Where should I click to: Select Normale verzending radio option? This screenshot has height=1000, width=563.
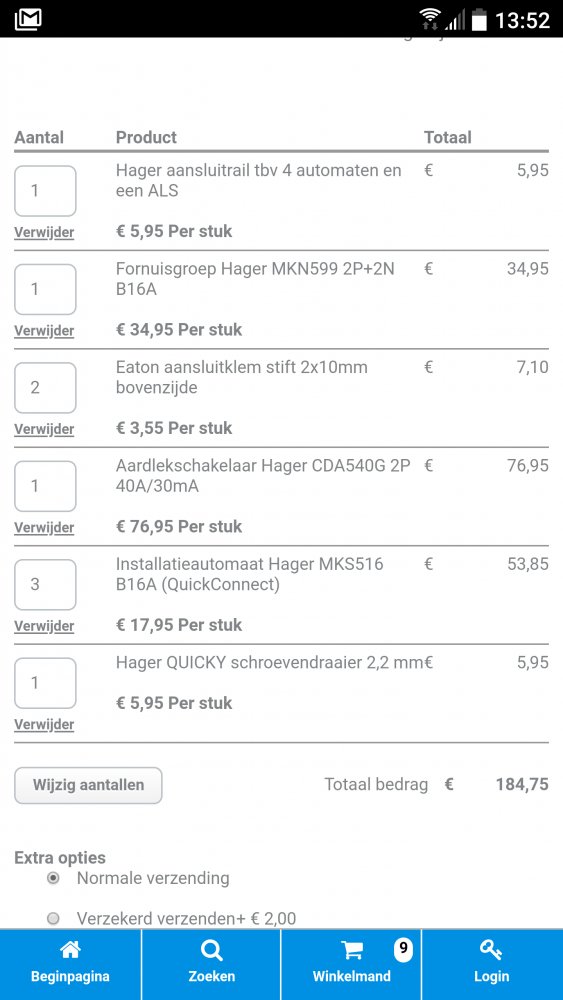click(54, 878)
